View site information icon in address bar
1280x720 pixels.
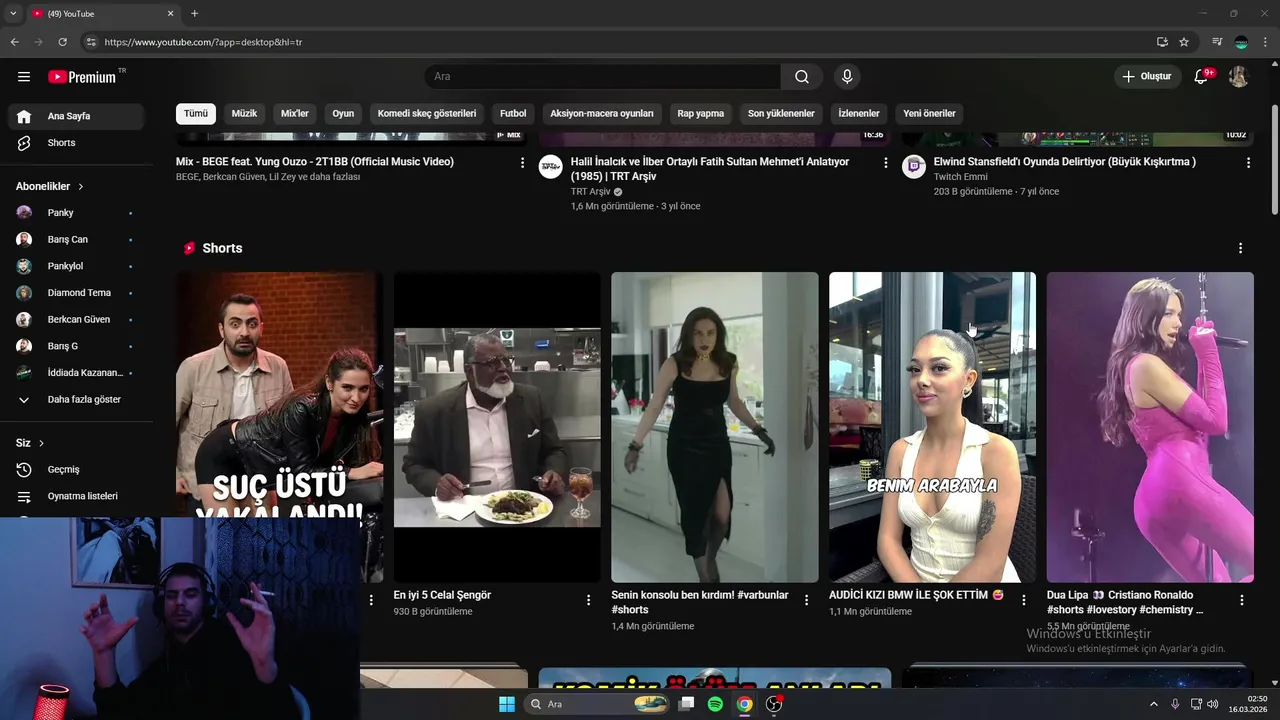pos(91,42)
